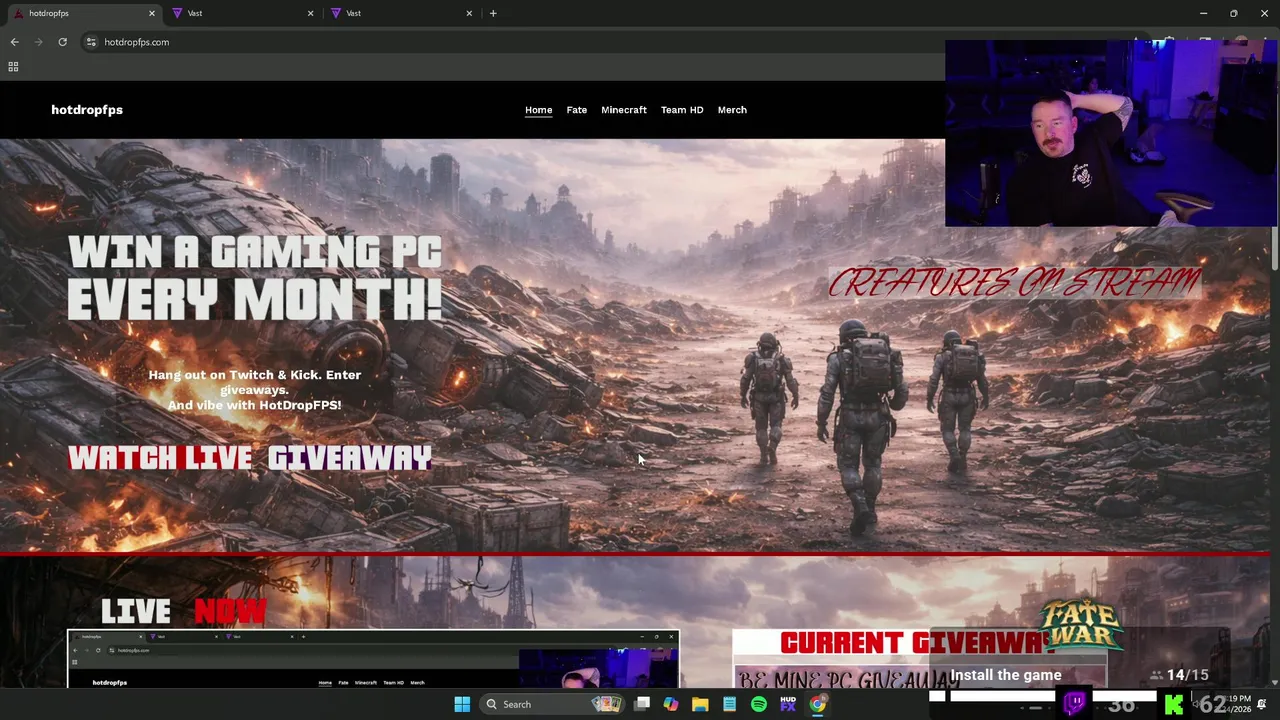
Task: Close the second Vast tab
Action: [469, 13]
